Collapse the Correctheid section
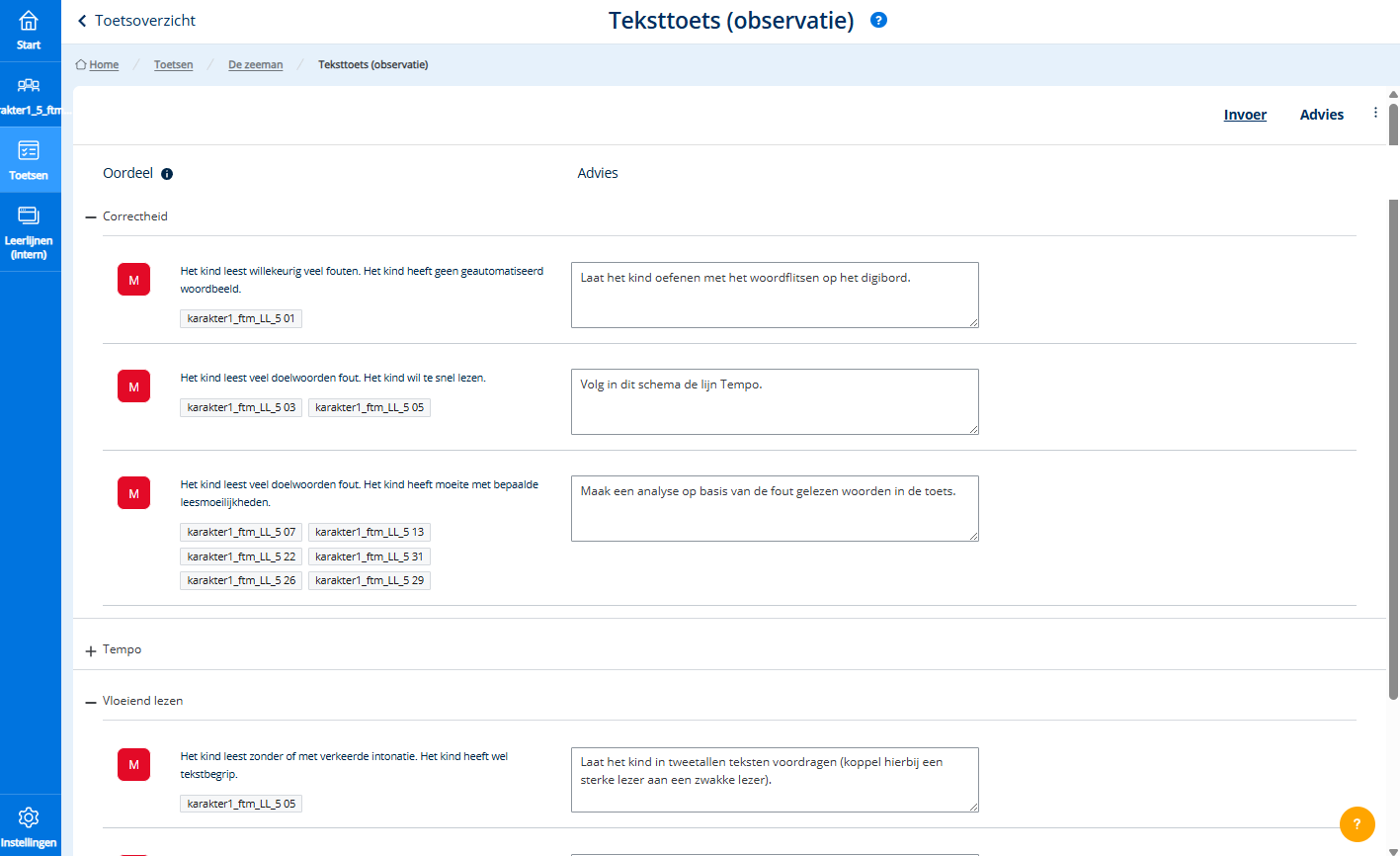This screenshot has width=1400, height=856. (x=91, y=216)
